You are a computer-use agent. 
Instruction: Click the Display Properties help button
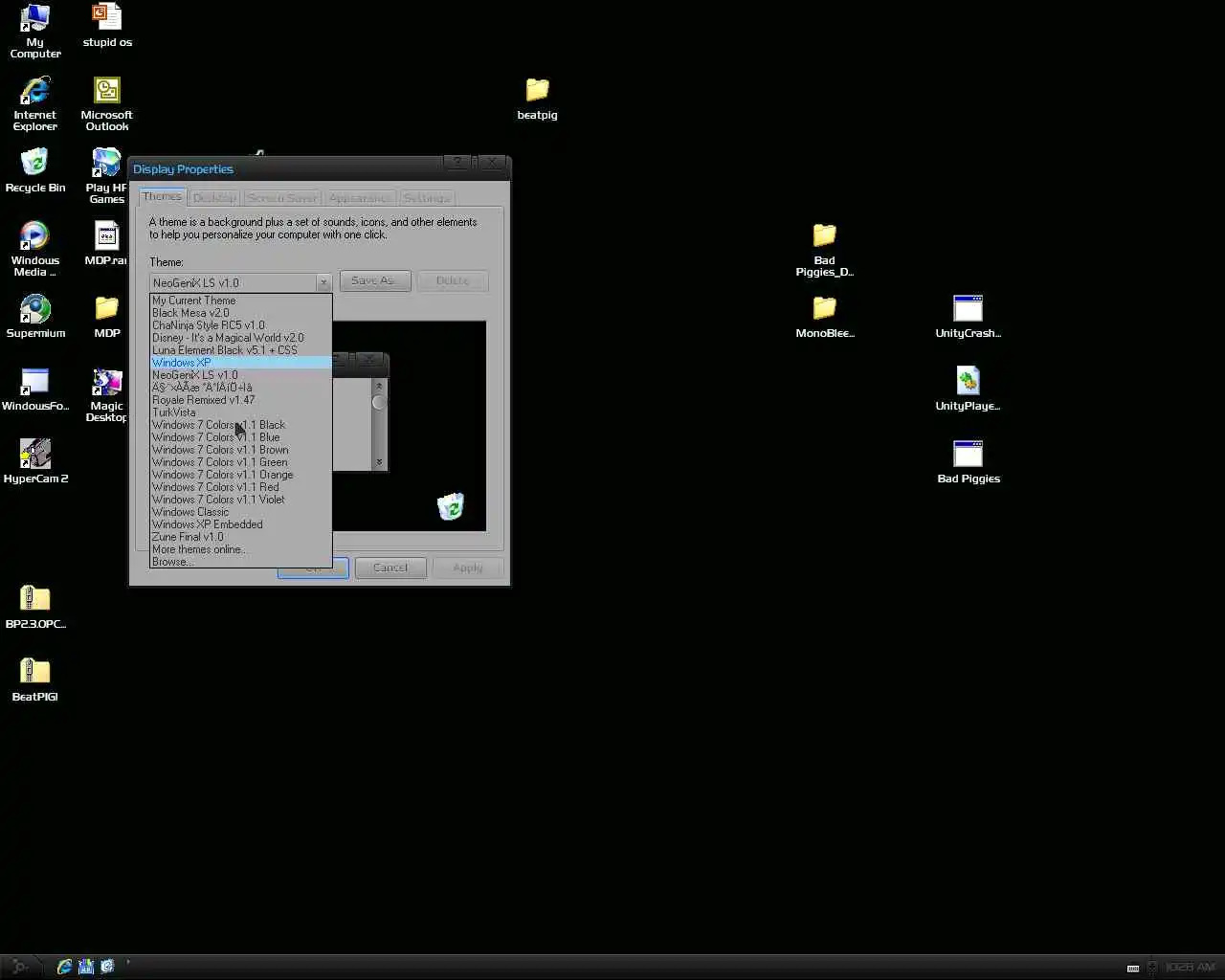click(457, 163)
